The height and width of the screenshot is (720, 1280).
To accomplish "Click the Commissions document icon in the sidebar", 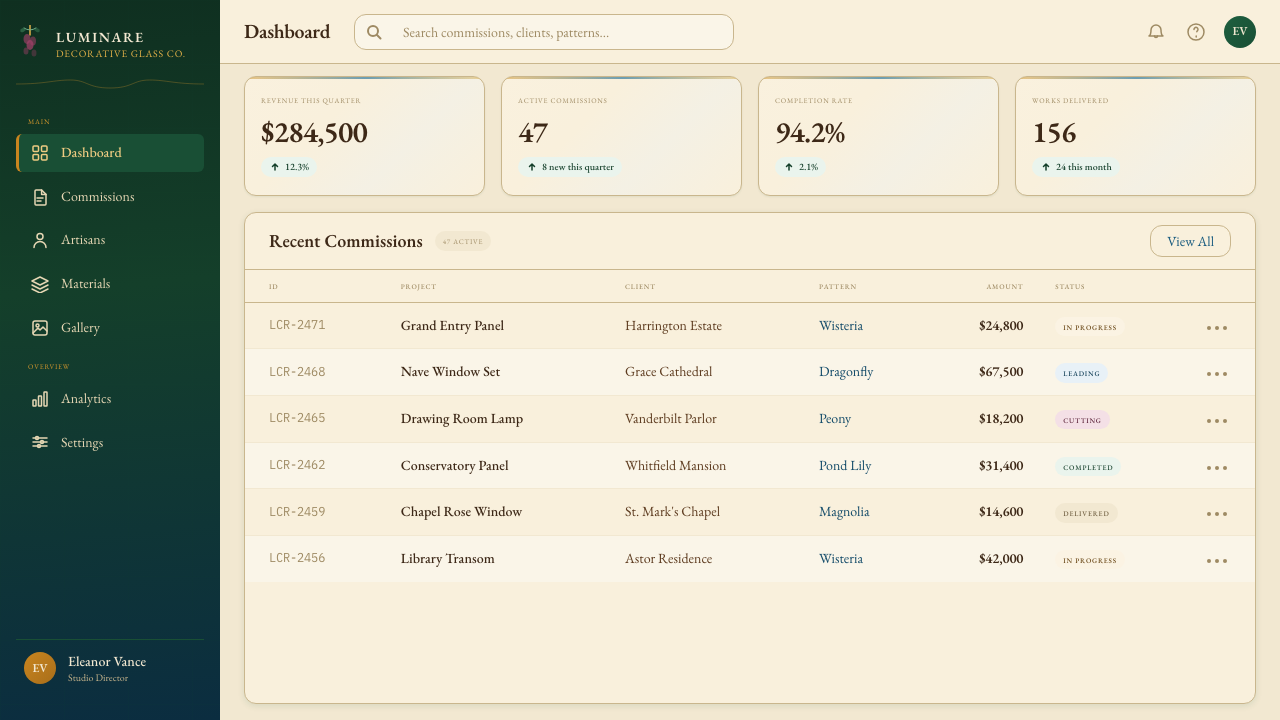I will [40, 197].
